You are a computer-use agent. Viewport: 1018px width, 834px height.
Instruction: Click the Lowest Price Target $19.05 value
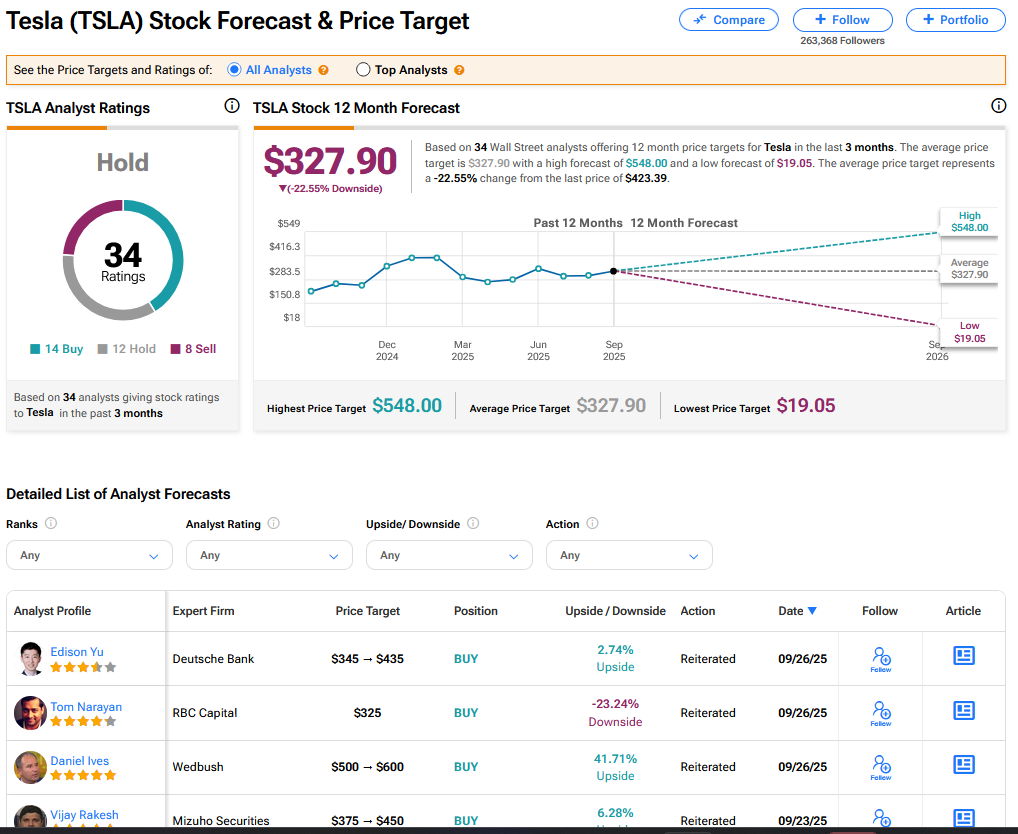pos(806,406)
